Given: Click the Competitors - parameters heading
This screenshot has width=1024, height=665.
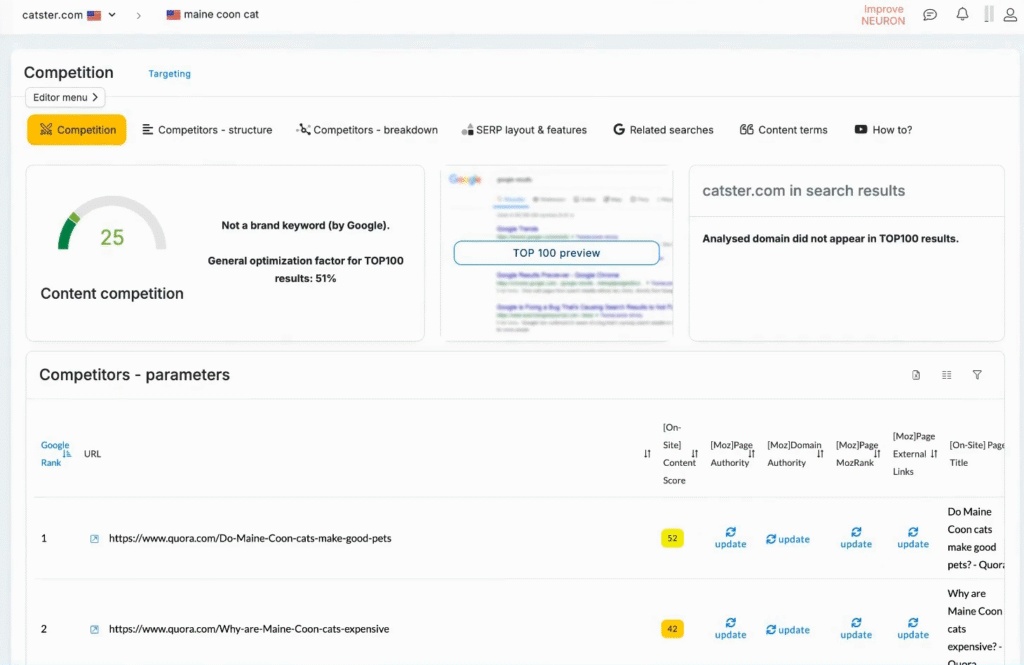Looking at the screenshot, I should click(x=135, y=375).
